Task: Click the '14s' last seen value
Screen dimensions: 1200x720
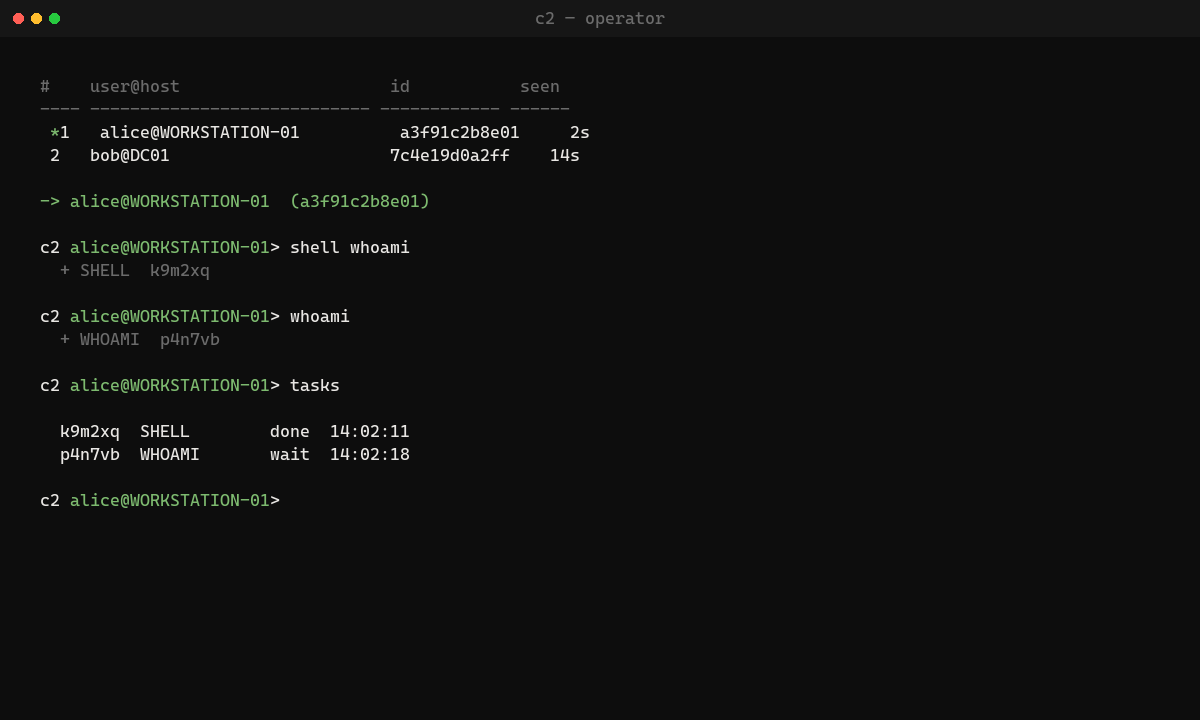Action: coord(565,155)
